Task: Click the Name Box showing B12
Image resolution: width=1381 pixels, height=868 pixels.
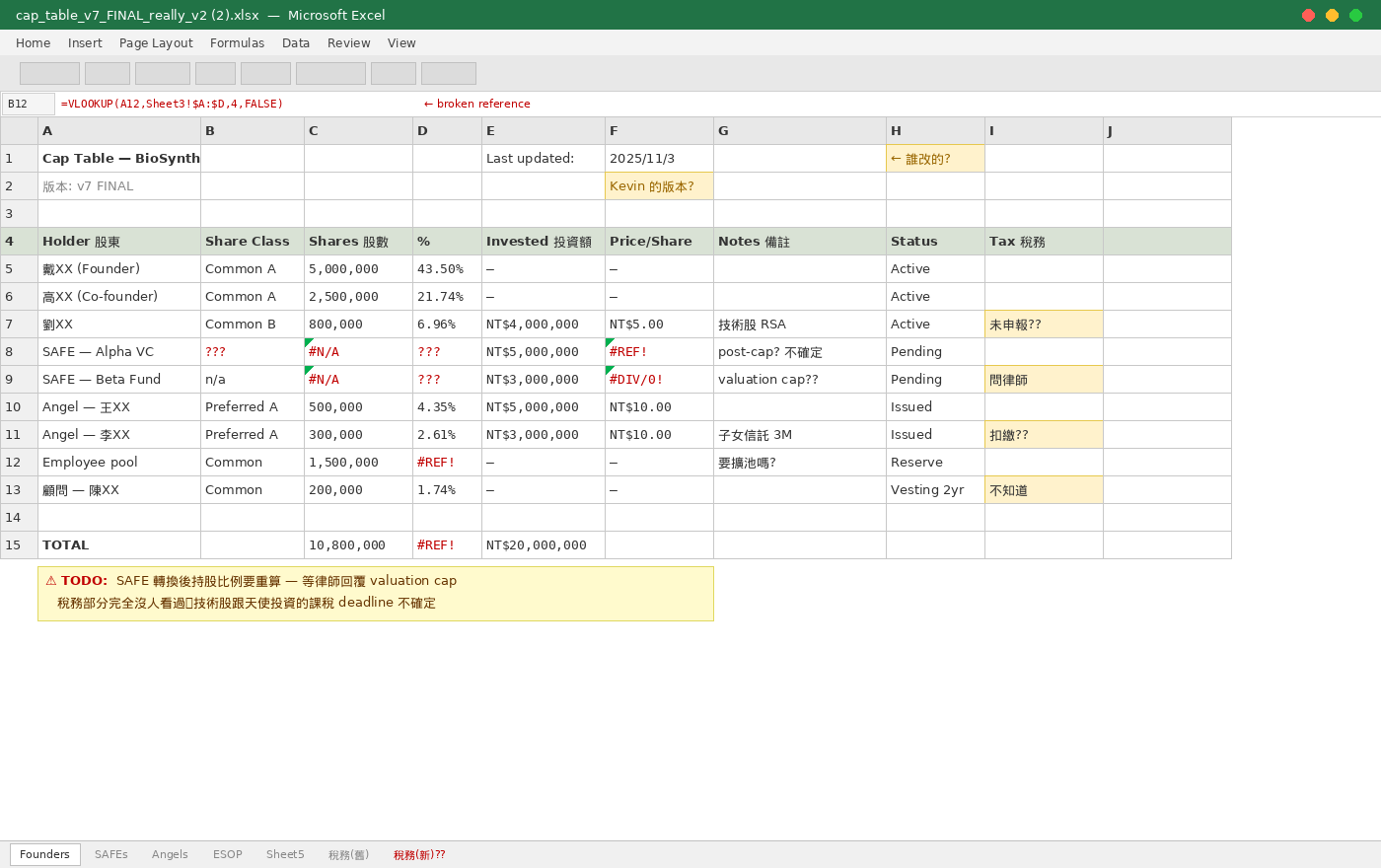Action: (29, 104)
